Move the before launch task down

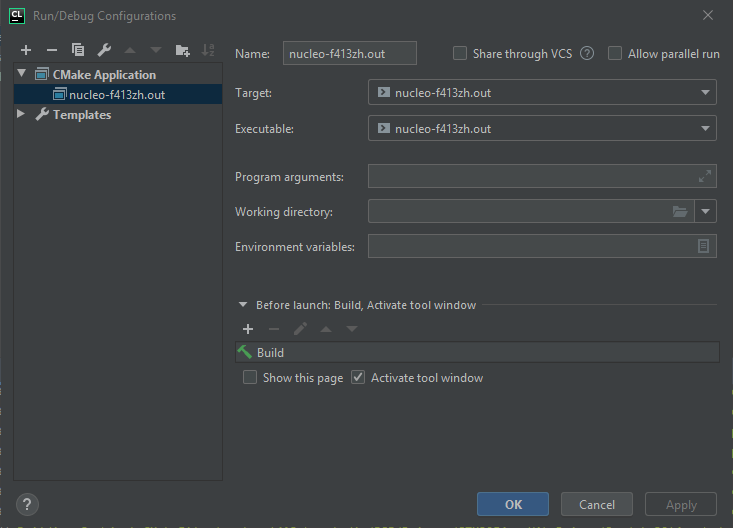[352, 329]
